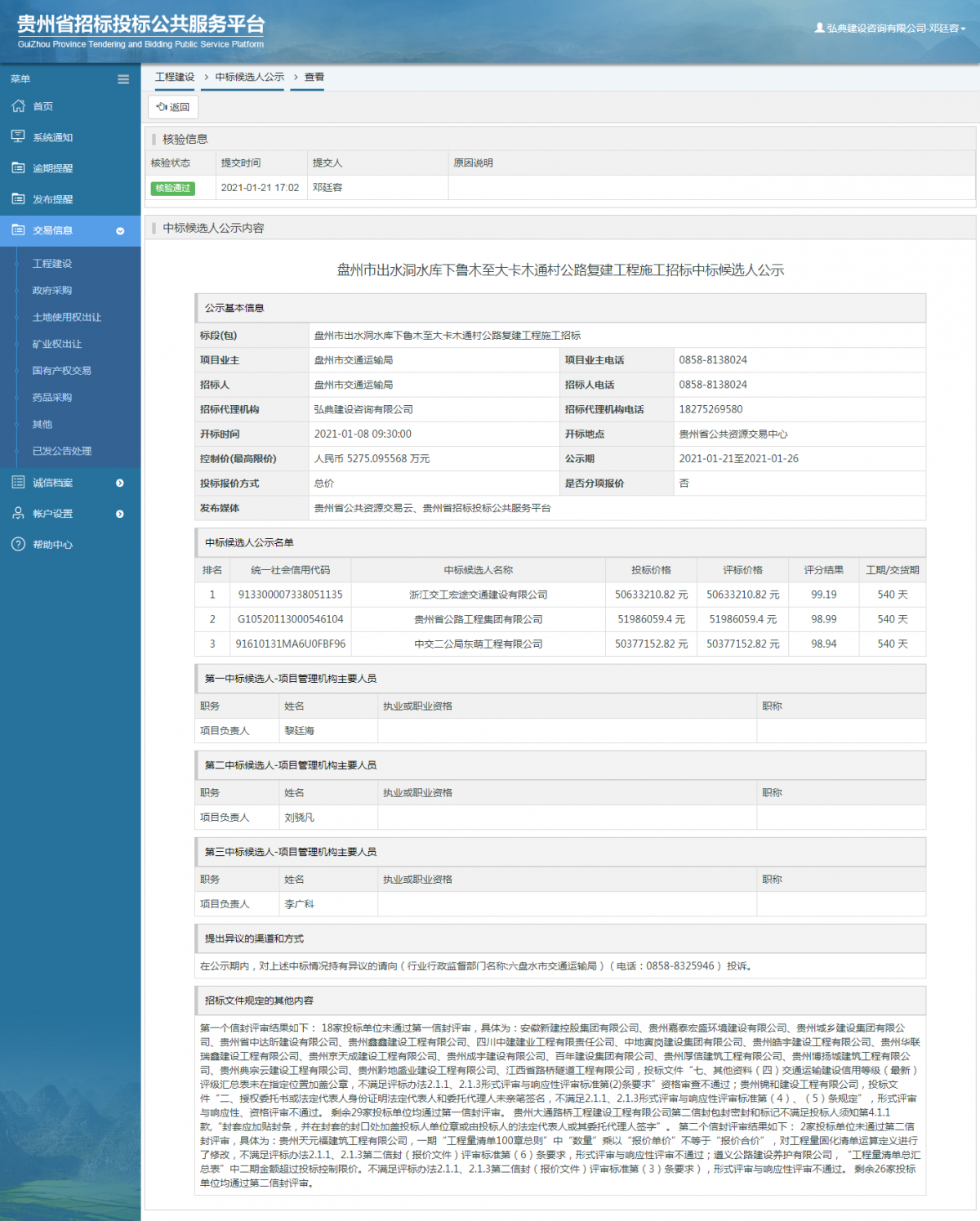The width and height of the screenshot is (980, 1221).
Task: Click publicity period 2021-01-21至2021-01-26
Action: [x=738, y=459]
